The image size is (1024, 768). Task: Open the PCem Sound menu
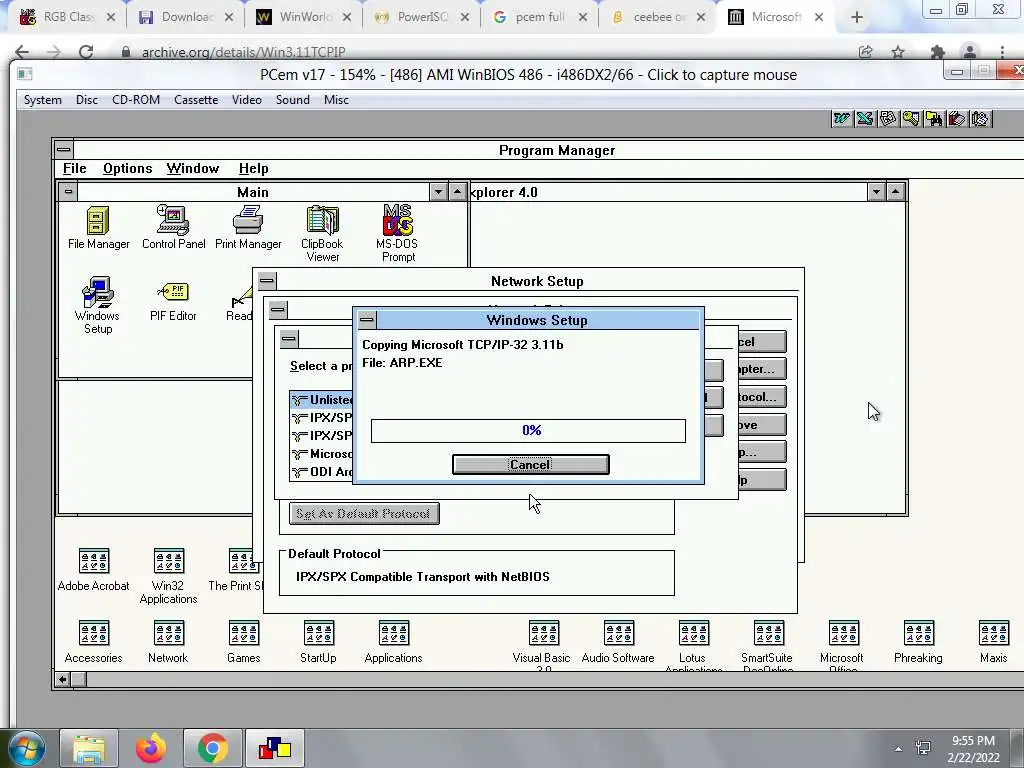pos(293,100)
